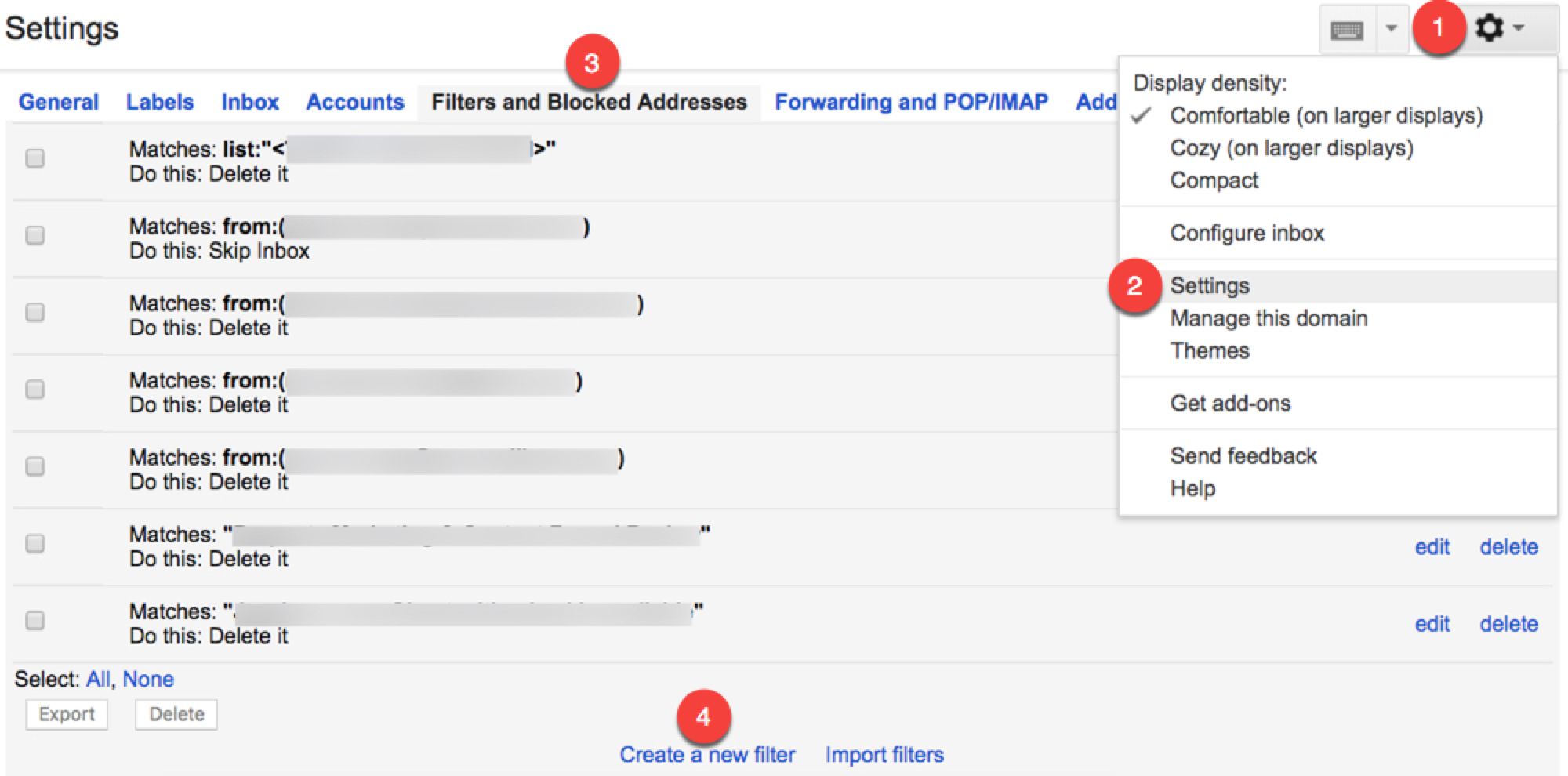Screen dimensions: 1568x776
Task: Switch to the Labels tab
Action: click(x=160, y=102)
